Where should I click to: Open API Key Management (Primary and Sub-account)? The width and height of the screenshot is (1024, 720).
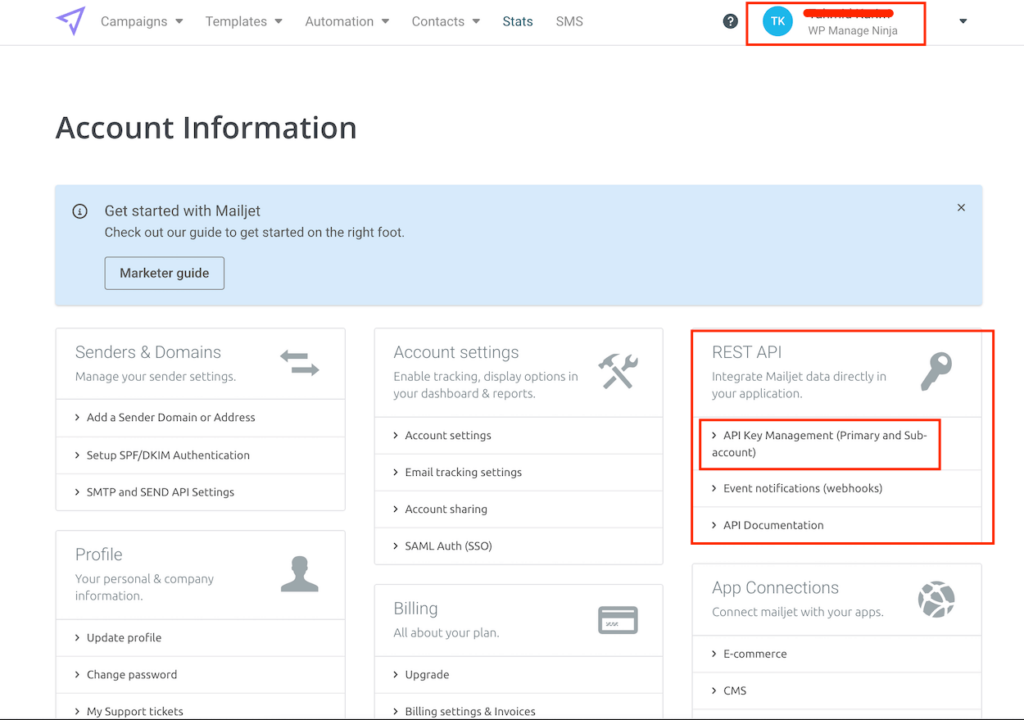point(820,444)
